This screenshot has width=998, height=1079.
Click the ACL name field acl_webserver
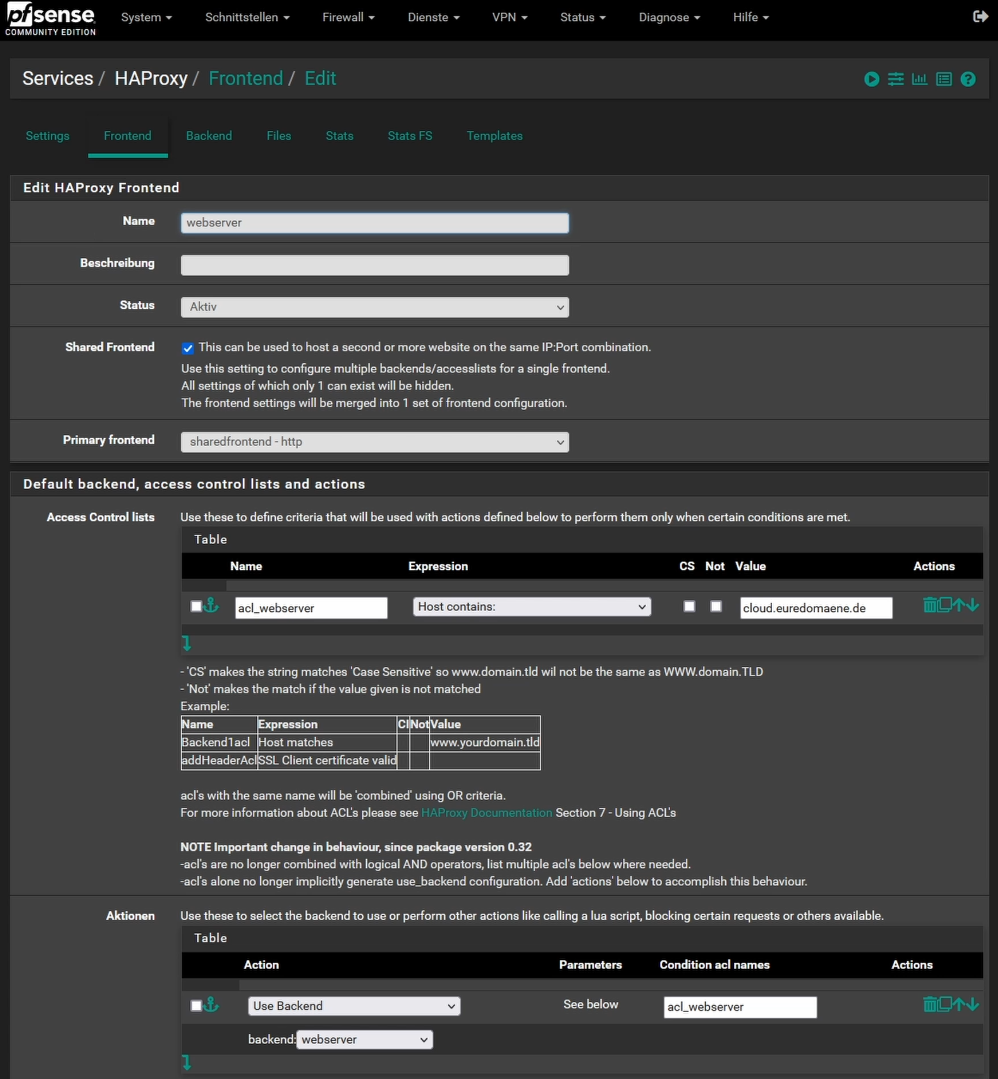click(x=311, y=608)
